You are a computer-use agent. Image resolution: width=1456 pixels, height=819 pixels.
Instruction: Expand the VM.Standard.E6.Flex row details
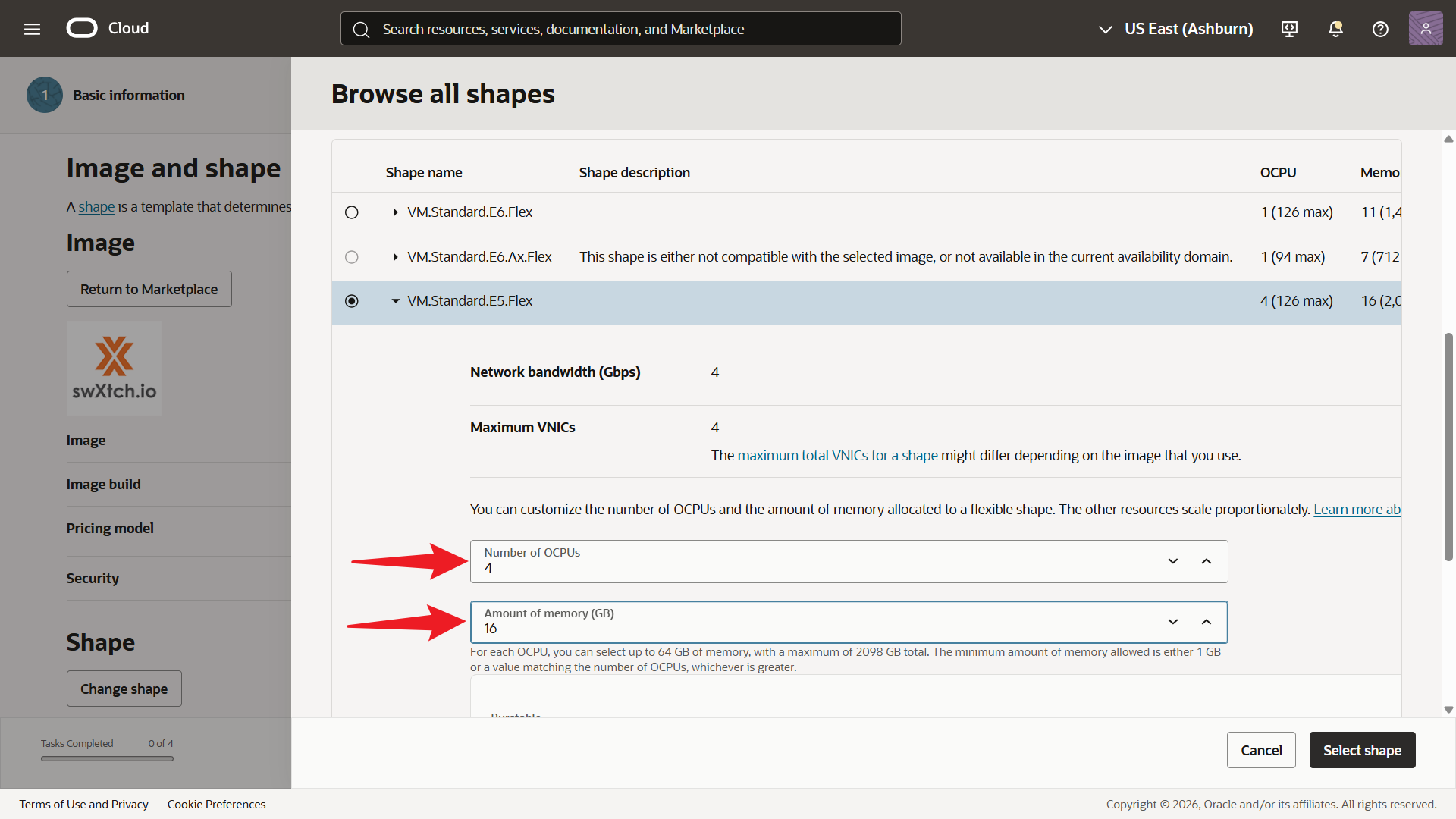pos(395,212)
